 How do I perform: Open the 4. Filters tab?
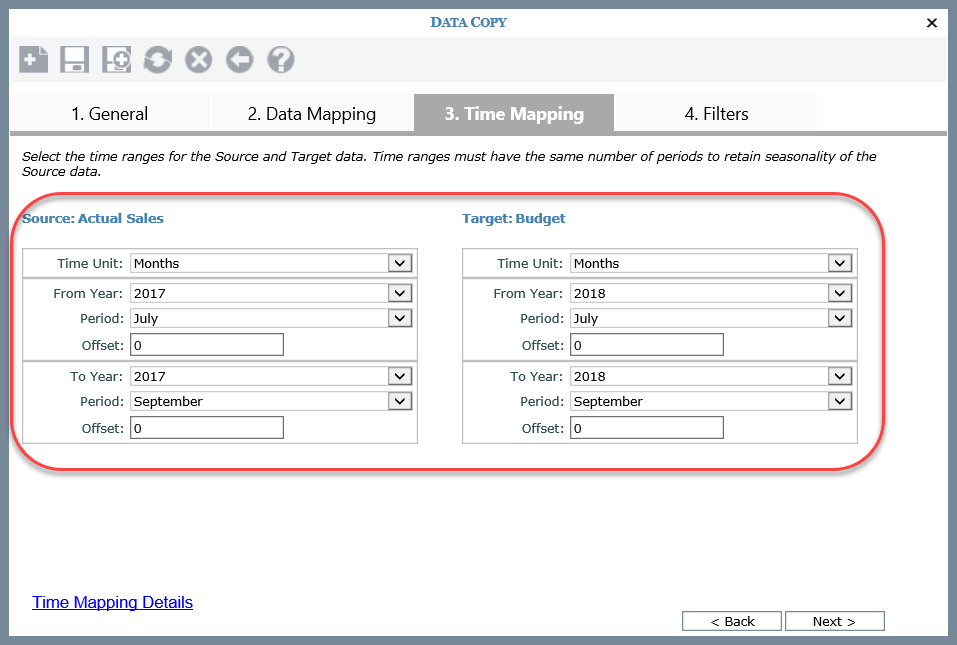(x=716, y=114)
